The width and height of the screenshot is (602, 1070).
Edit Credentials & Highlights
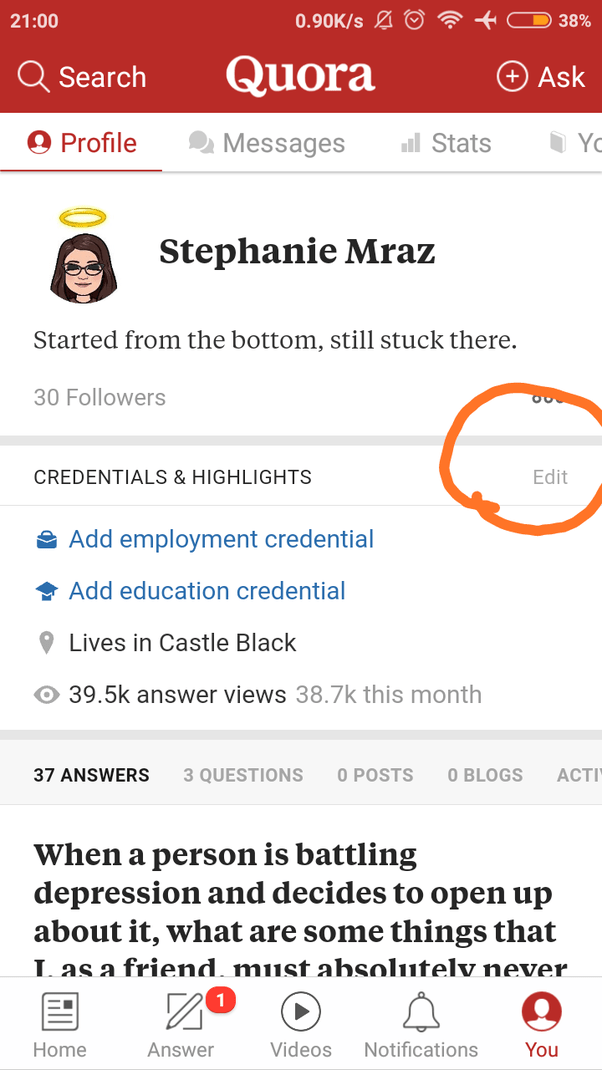click(x=550, y=477)
